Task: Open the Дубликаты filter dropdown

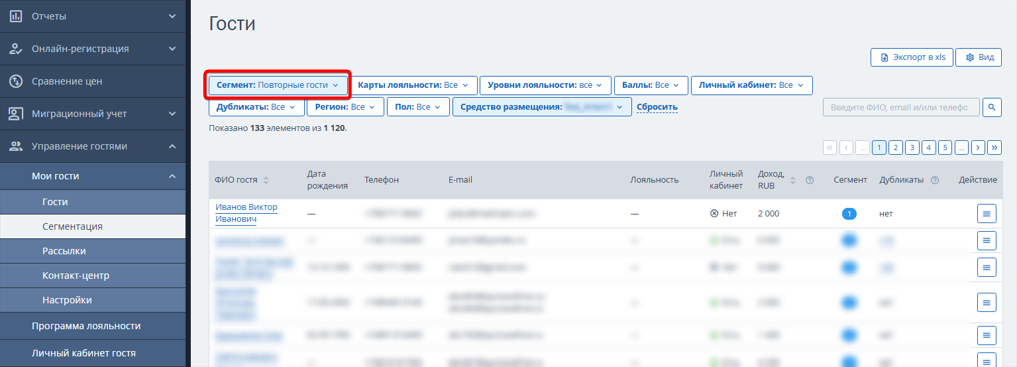Action: click(x=256, y=107)
